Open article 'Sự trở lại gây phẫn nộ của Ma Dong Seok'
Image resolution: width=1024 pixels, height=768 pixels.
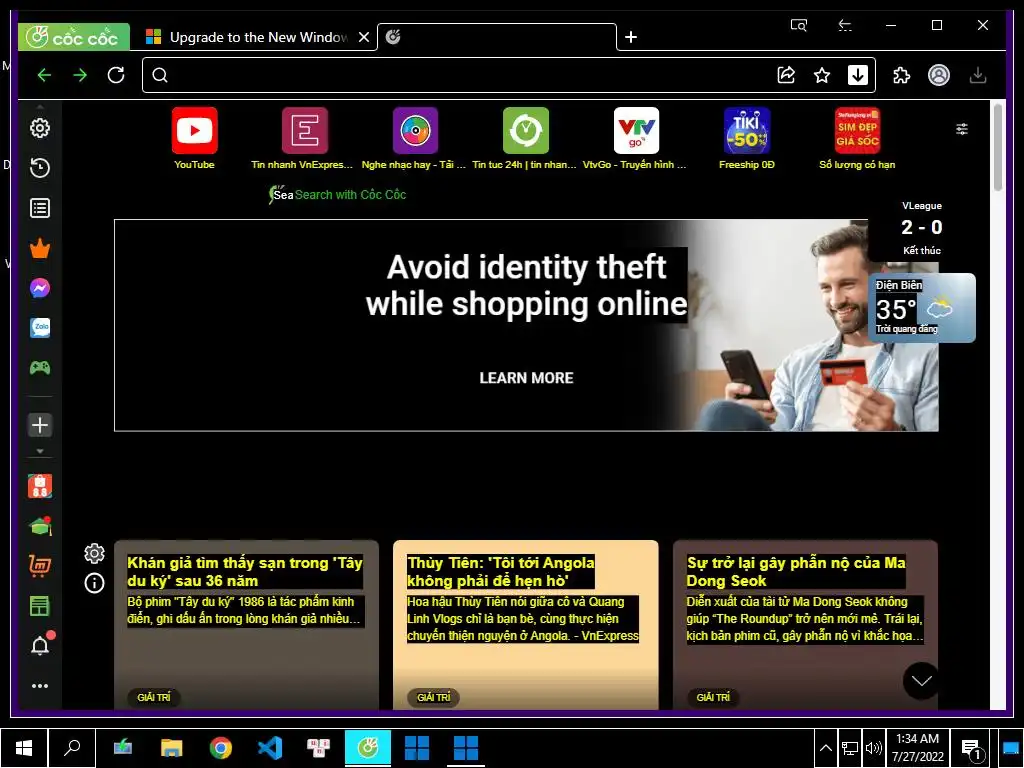click(796, 571)
